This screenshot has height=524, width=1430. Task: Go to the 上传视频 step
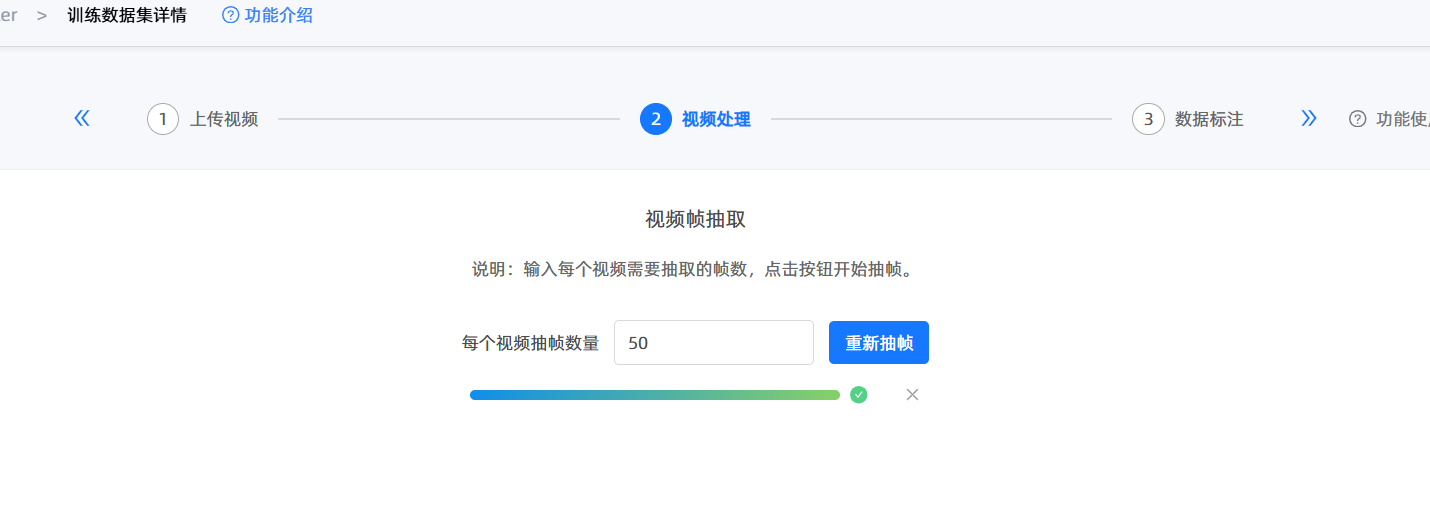click(224, 119)
